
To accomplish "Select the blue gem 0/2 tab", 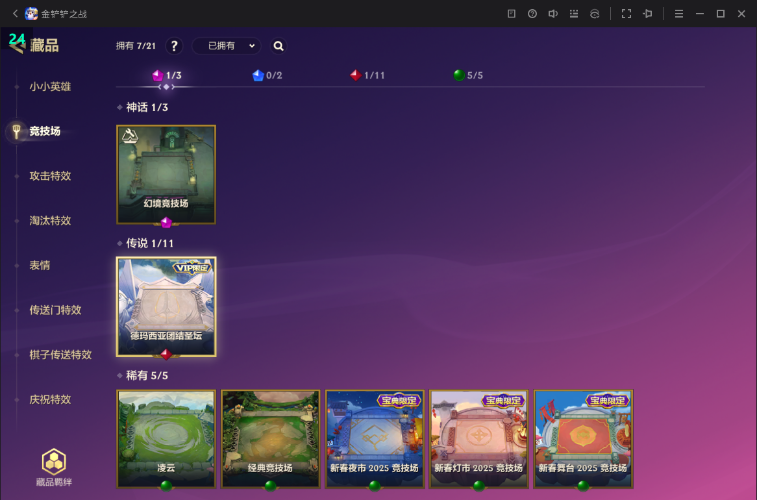I will [x=267, y=75].
